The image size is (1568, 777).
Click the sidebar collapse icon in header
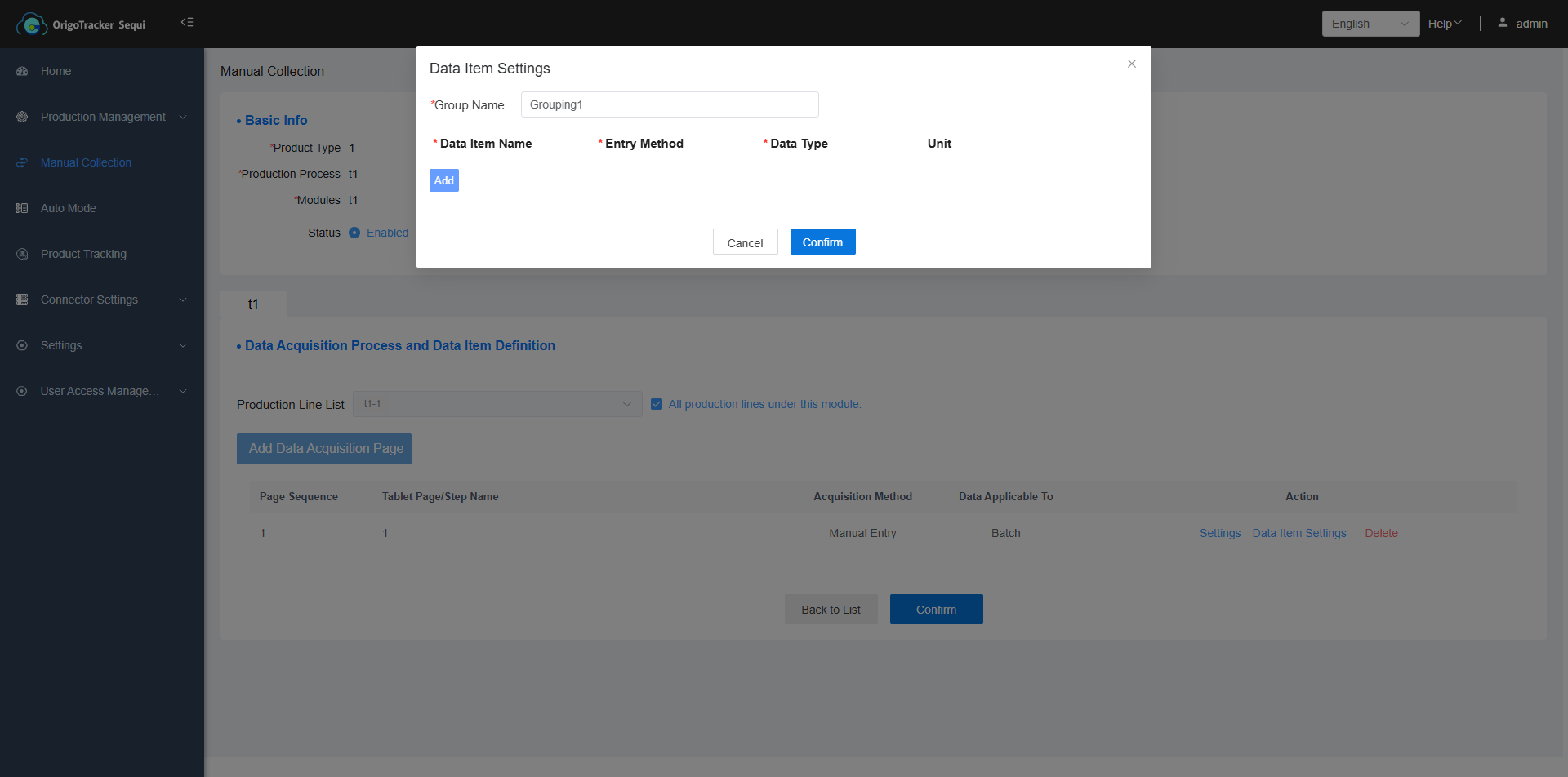point(187,23)
